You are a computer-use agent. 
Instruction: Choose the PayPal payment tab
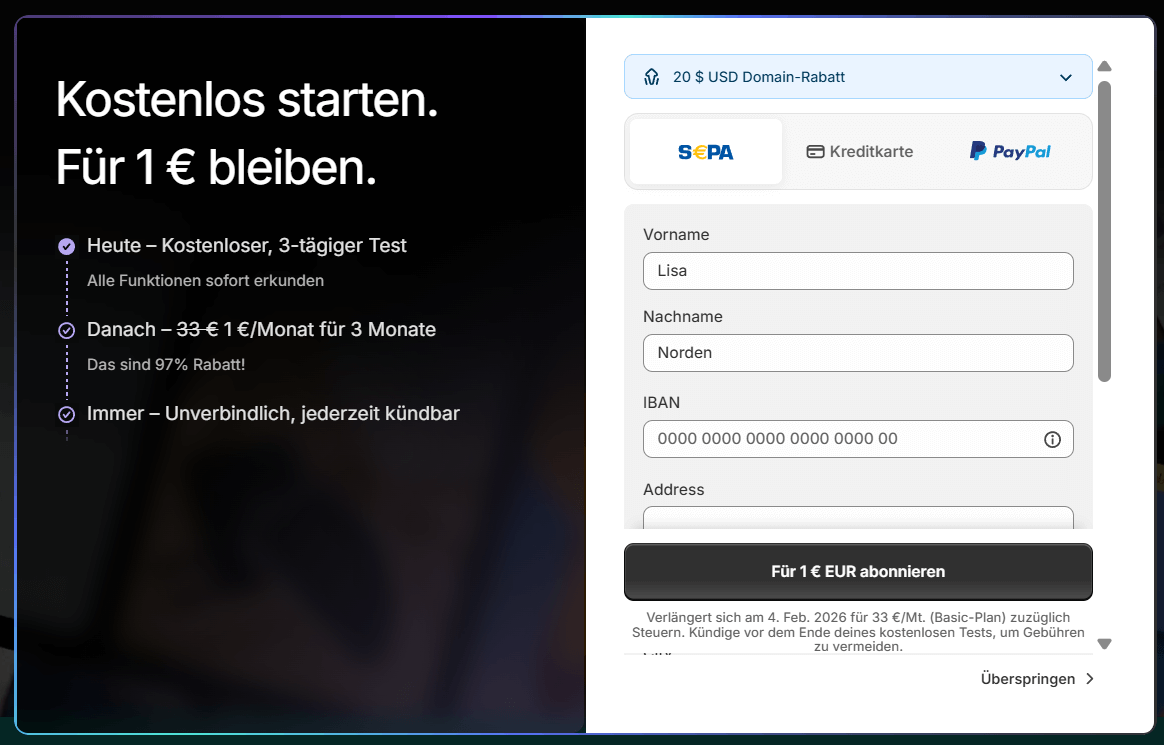click(x=1010, y=152)
